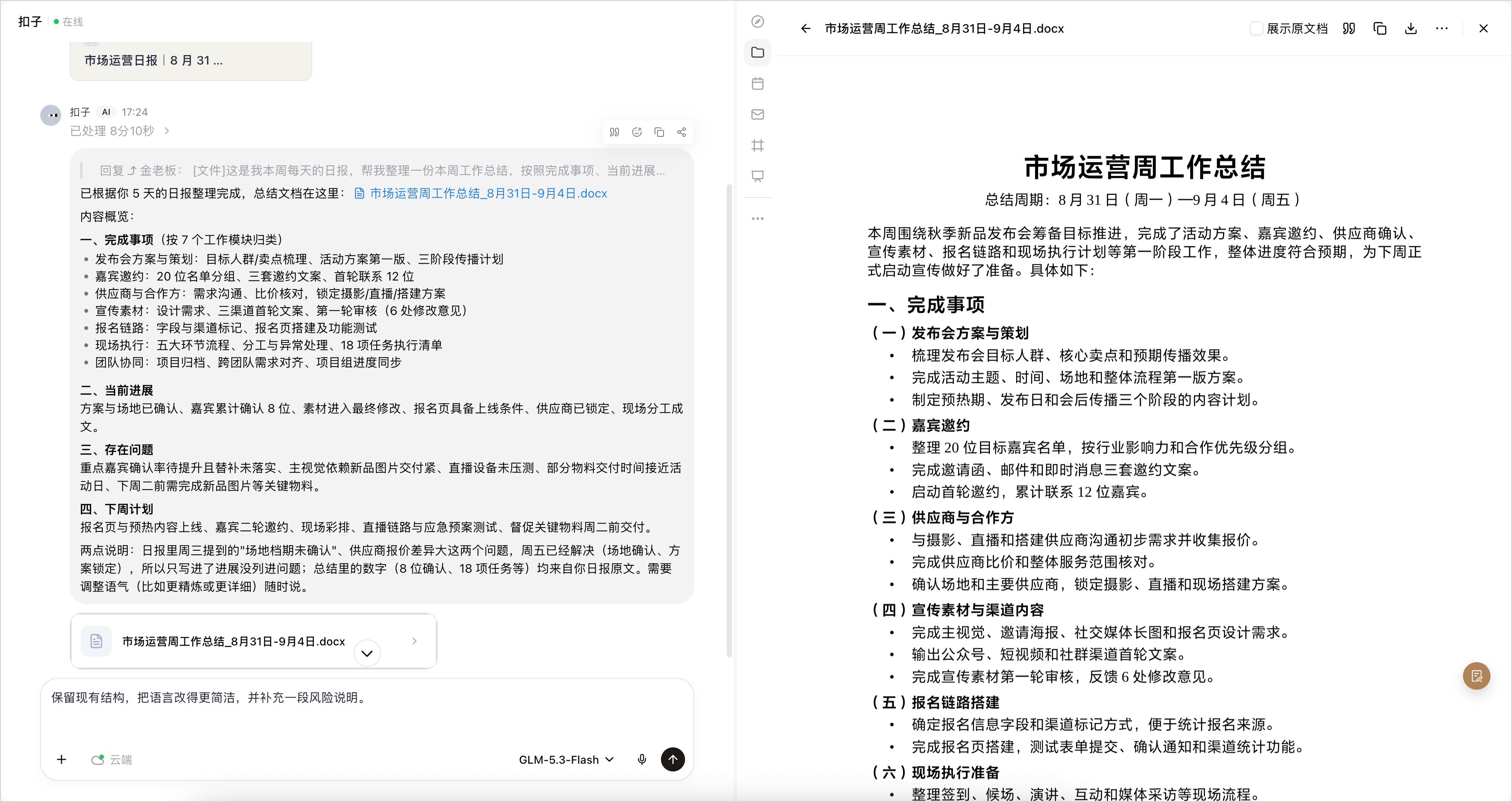Open the folder files panel icon
This screenshot has width=1512, height=802.
click(x=758, y=52)
